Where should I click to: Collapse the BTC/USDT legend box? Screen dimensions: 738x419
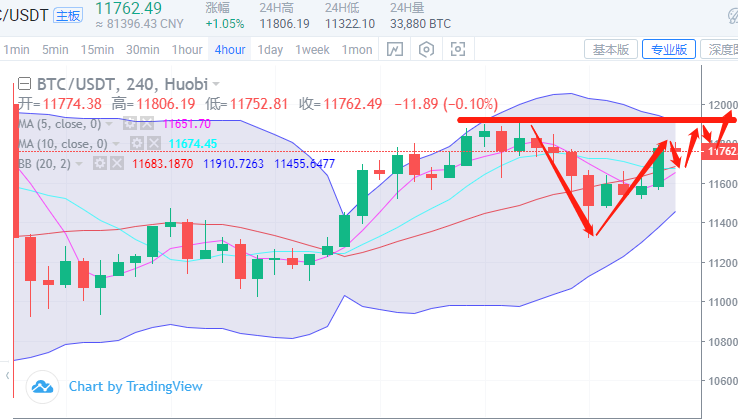tap(24, 84)
